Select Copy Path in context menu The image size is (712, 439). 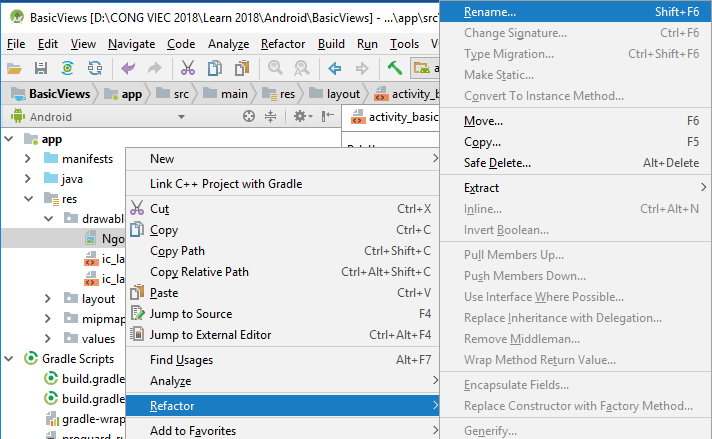tap(282, 251)
